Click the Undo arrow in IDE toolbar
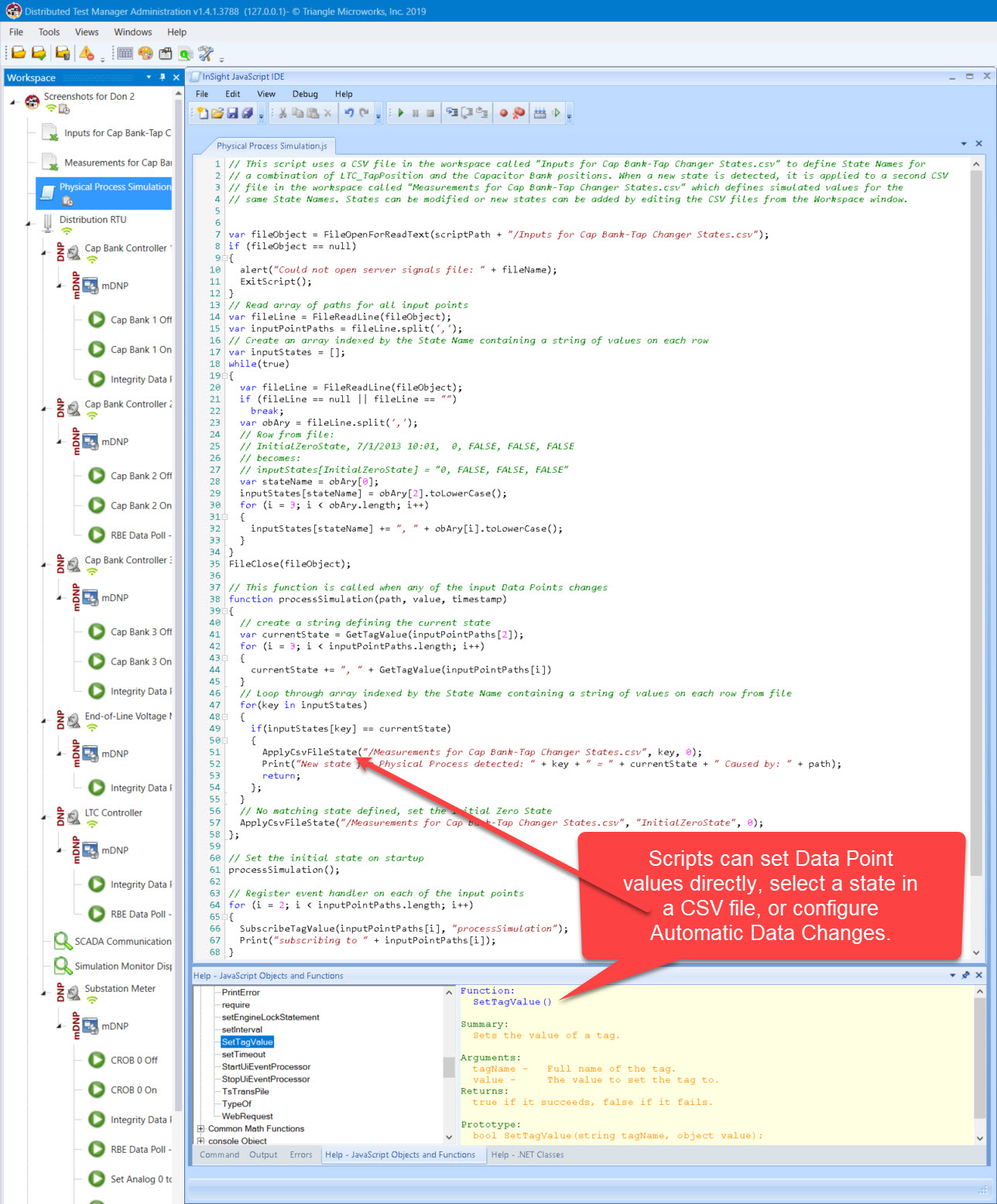997x1204 pixels. click(x=349, y=113)
